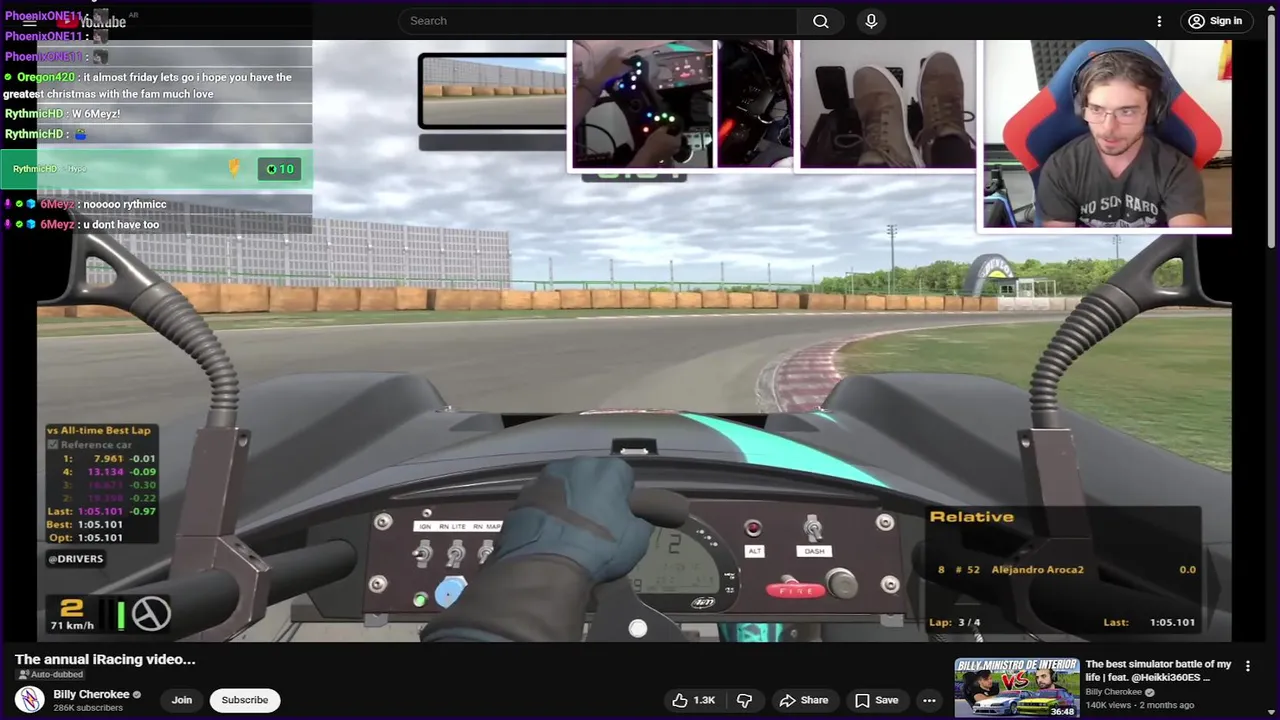
Task: Join the Billy Cherokee channel
Action: tap(181, 700)
